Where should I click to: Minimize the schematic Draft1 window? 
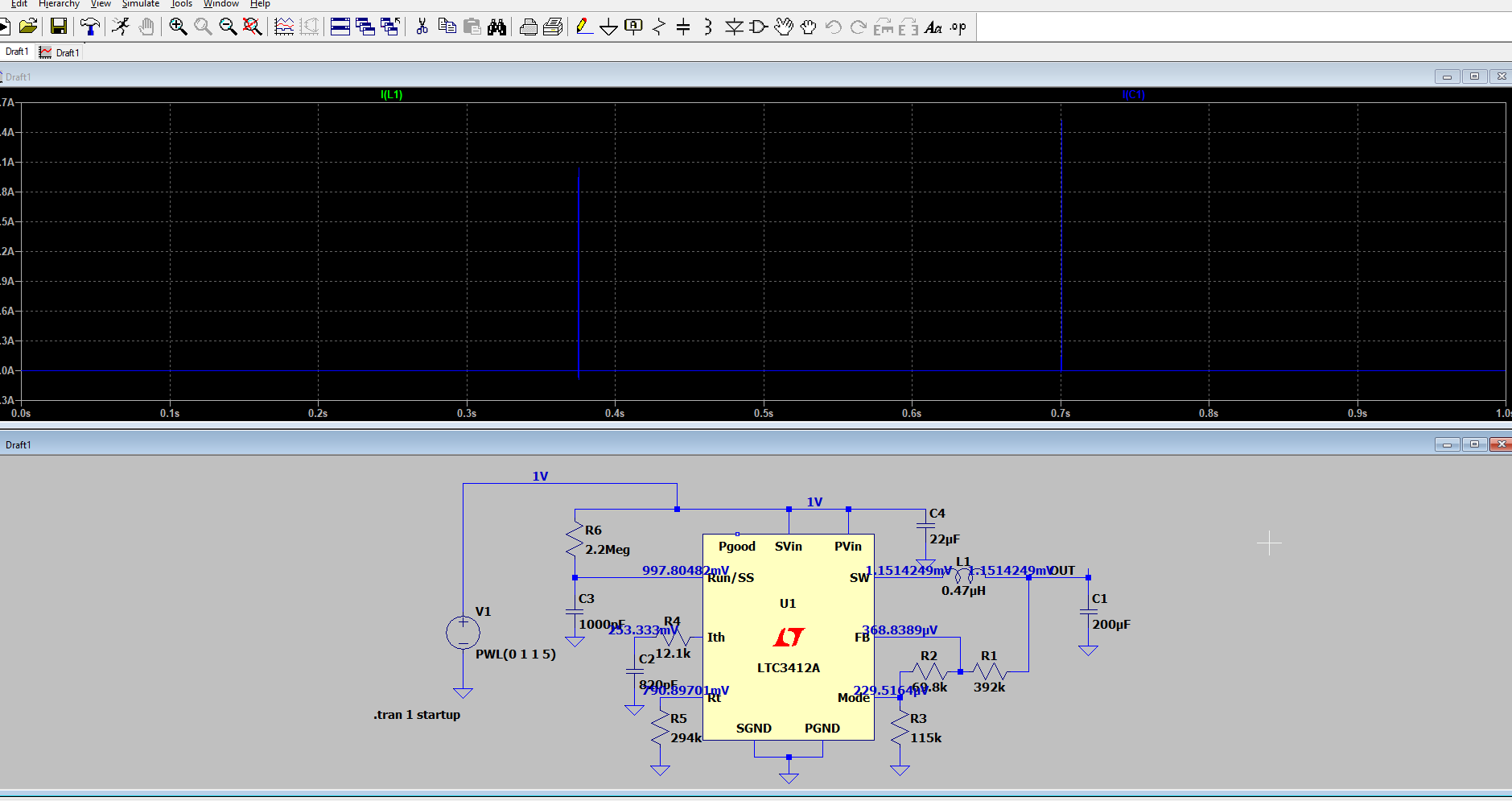(x=1447, y=444)
